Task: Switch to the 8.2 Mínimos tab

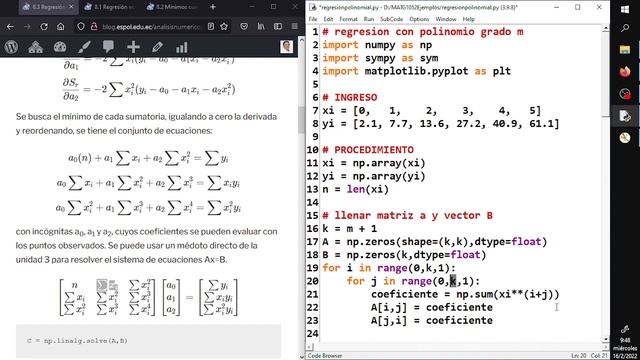Action: point(172,7)
